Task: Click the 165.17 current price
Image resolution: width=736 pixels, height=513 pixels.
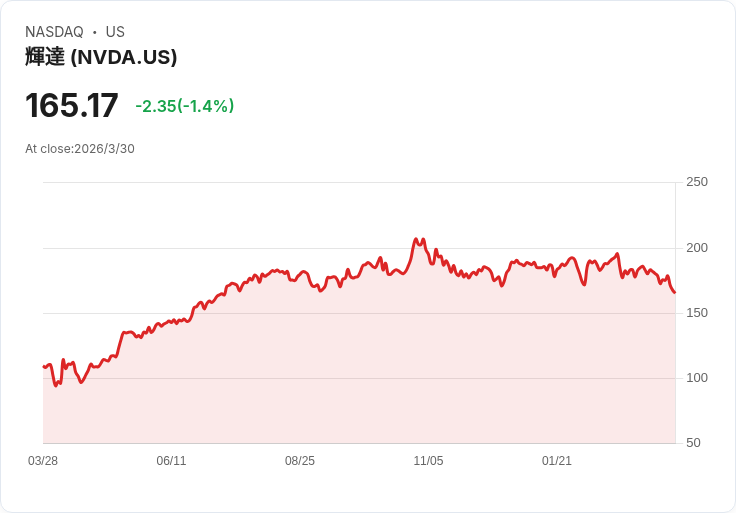Action: point(72,106)
